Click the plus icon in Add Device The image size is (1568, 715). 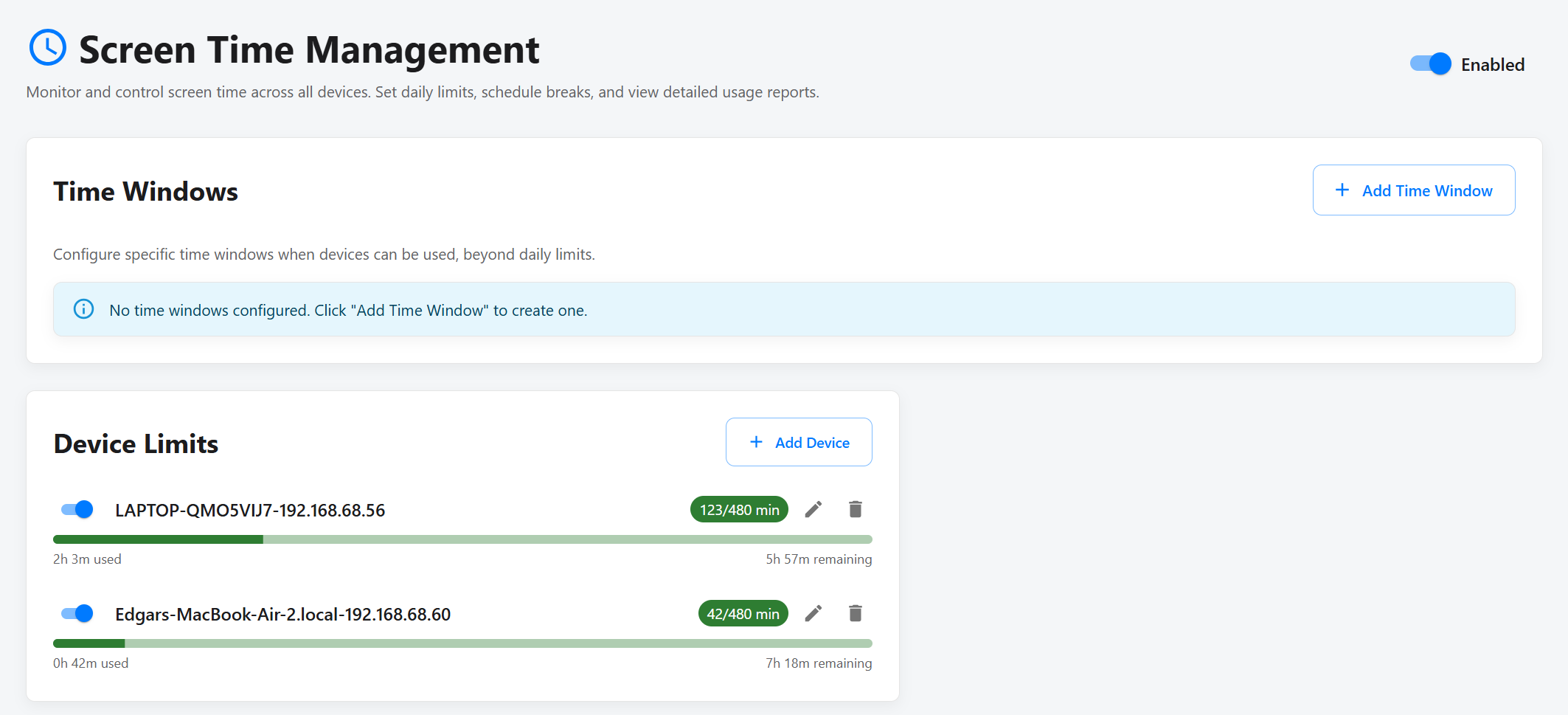(x=755, y=442)
